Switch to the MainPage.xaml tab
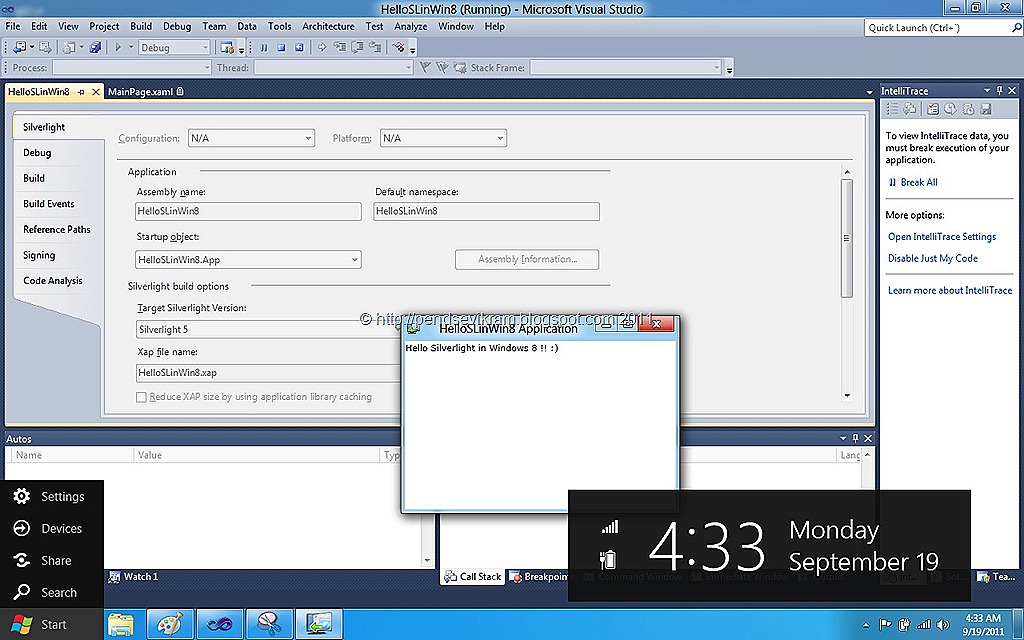Viewport: 1024px width, 640px height. point(146,91)
